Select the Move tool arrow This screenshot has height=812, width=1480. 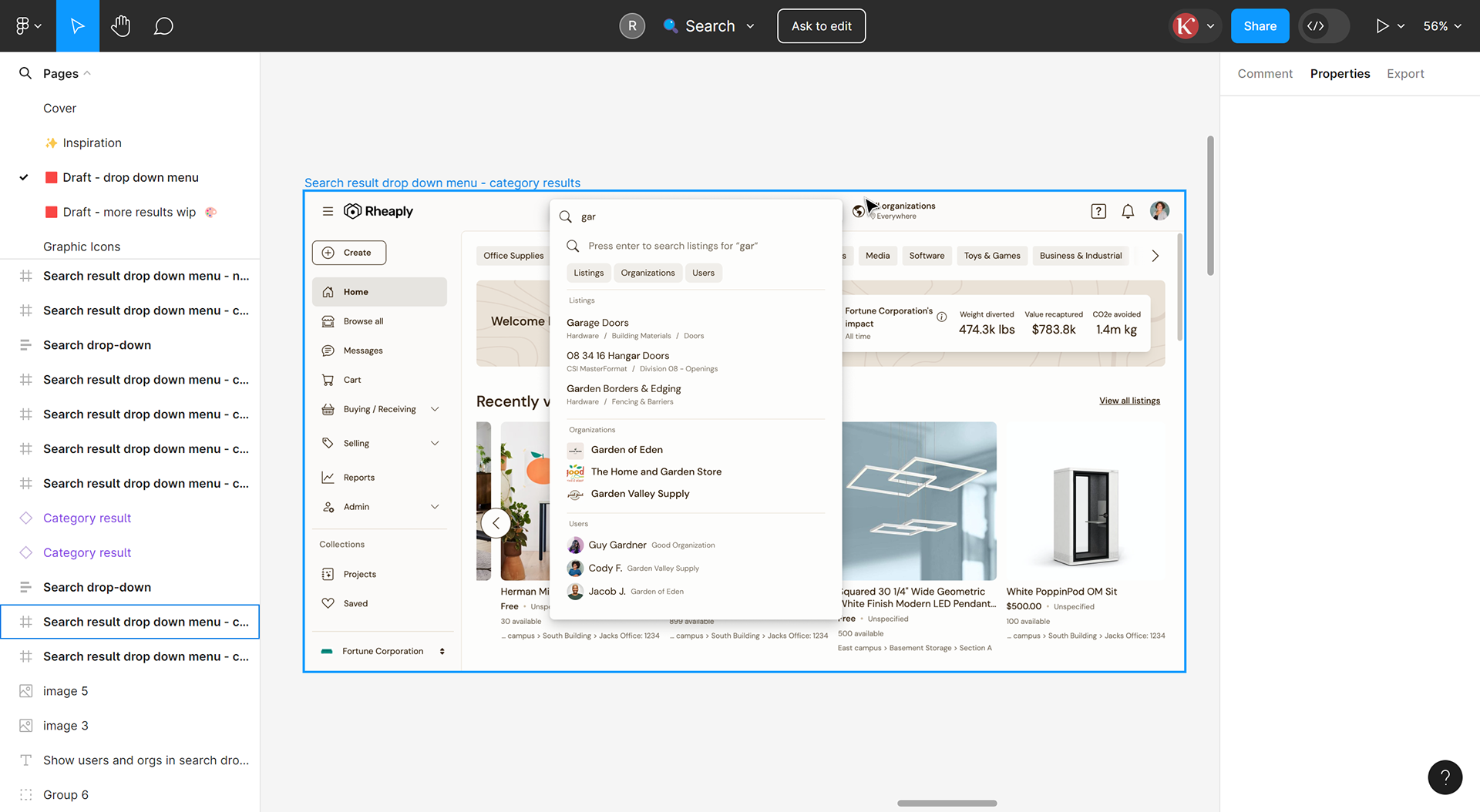click(x=77, y=25)
